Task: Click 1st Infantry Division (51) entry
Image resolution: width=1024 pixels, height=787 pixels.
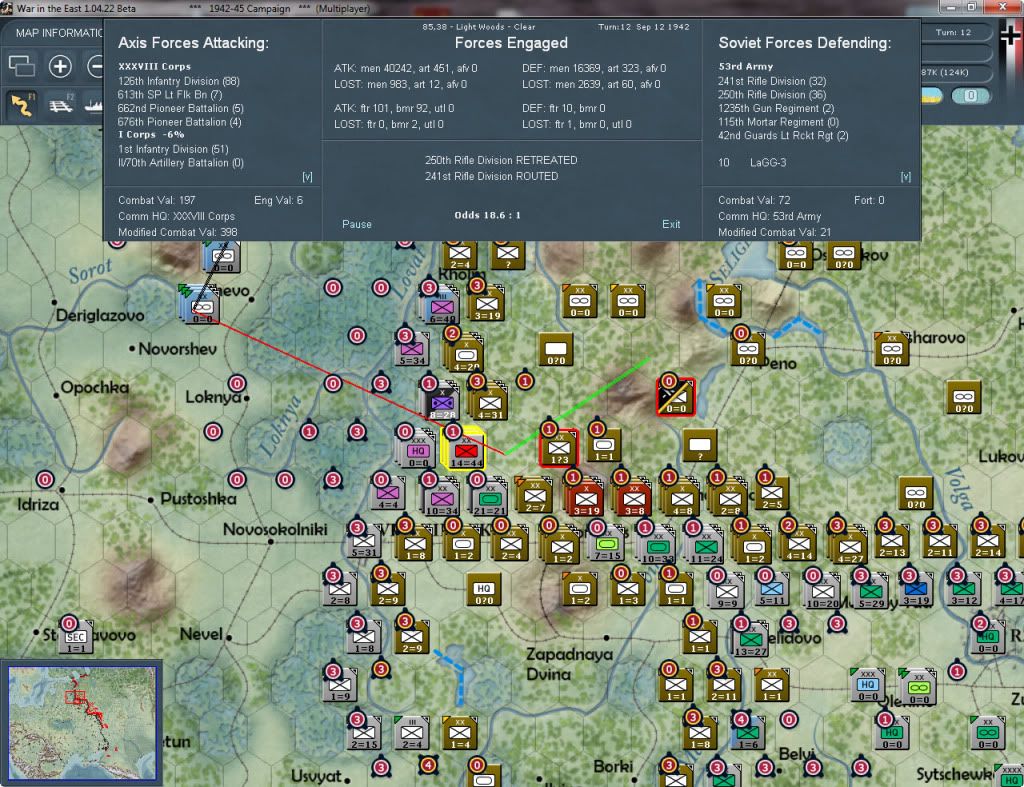Action: [173, 149]
